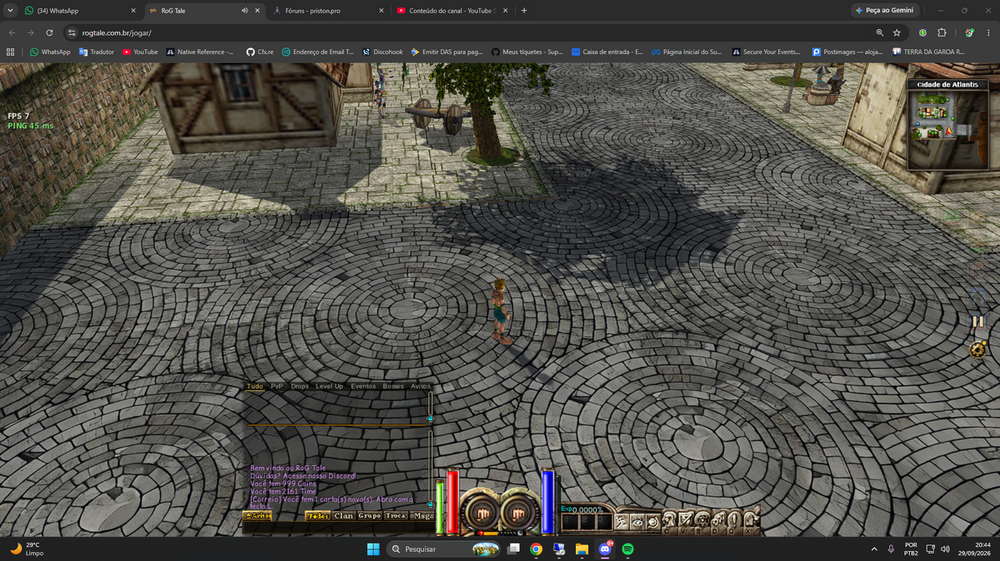The image size is (1000, 561).
Task: Click the pause icon at right edge
Action: [978, 321]
